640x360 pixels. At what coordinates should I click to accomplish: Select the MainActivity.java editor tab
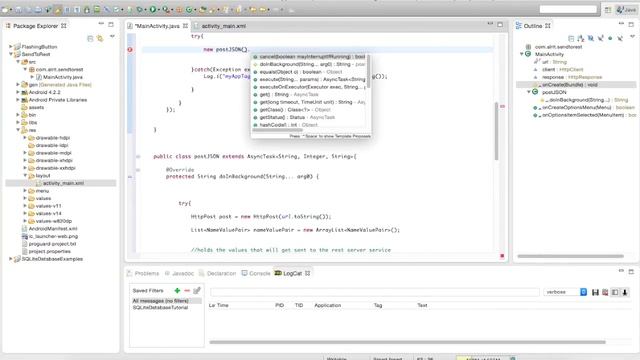click(x=157, y=26)
